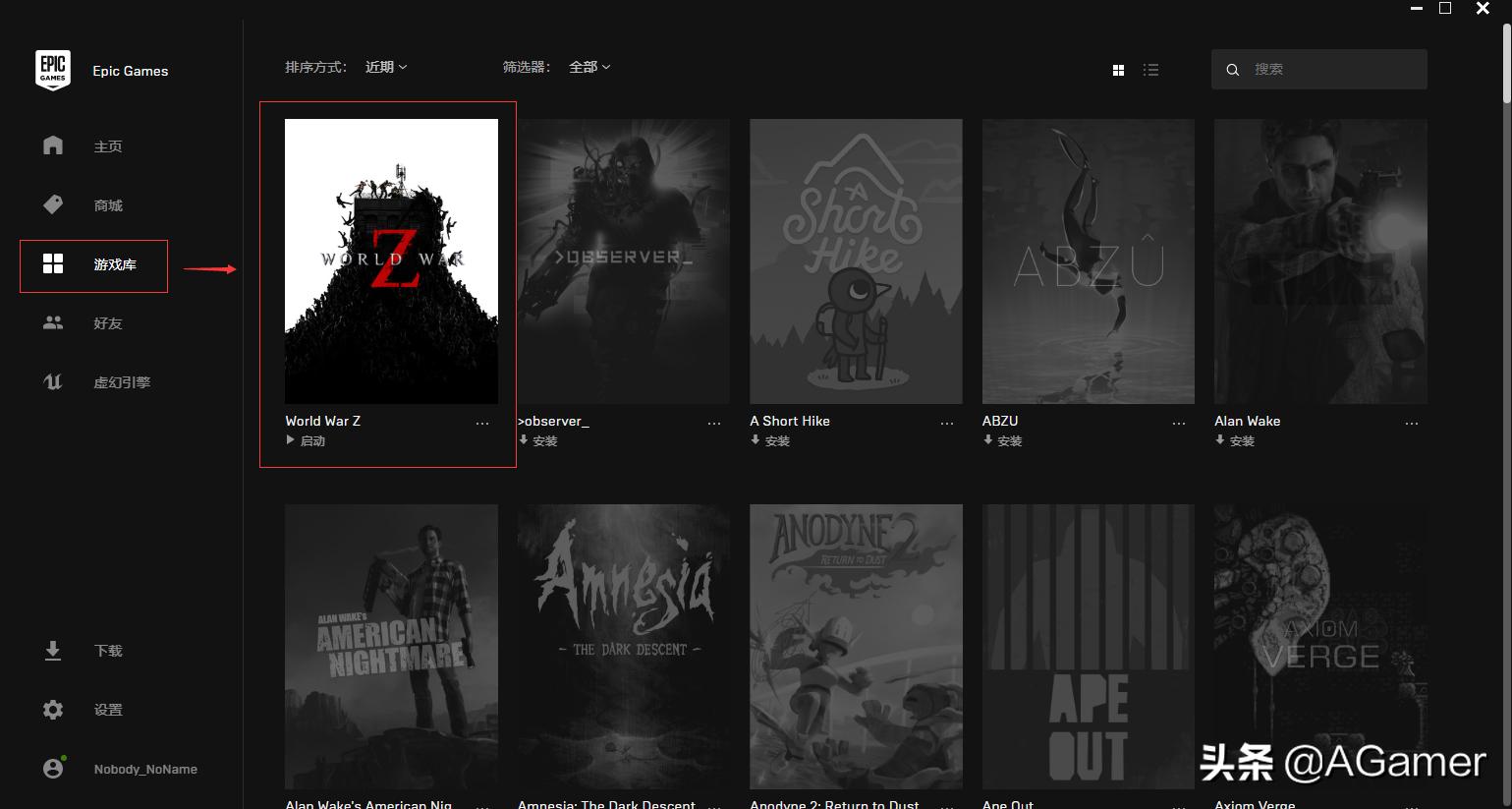The width and height of the screenshot is (1512, 809).
Task: Expand the 近期 sort order dropdown
Action: tap(386, 67)
